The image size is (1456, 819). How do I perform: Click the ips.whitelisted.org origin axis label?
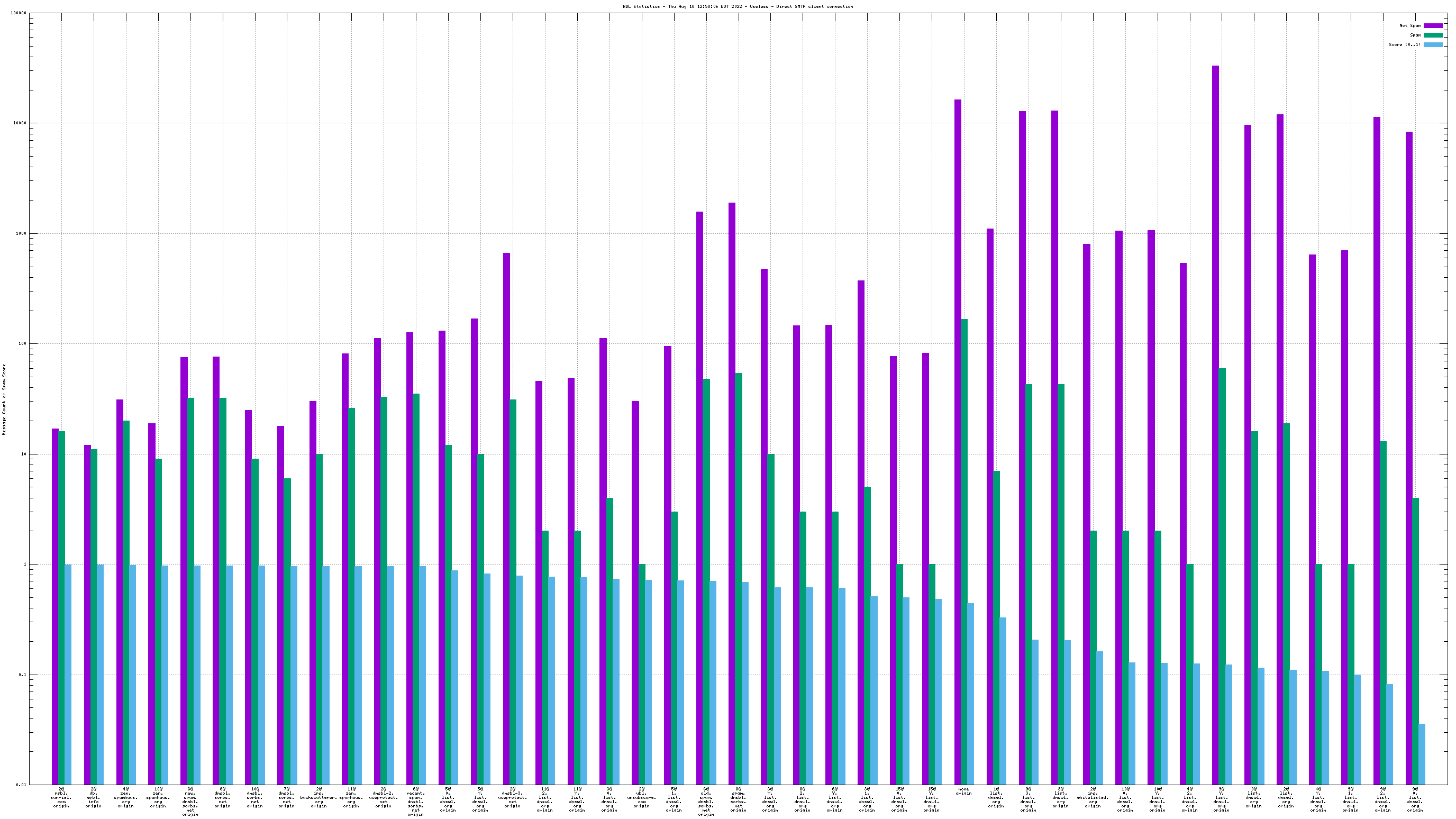point(1093,797)
